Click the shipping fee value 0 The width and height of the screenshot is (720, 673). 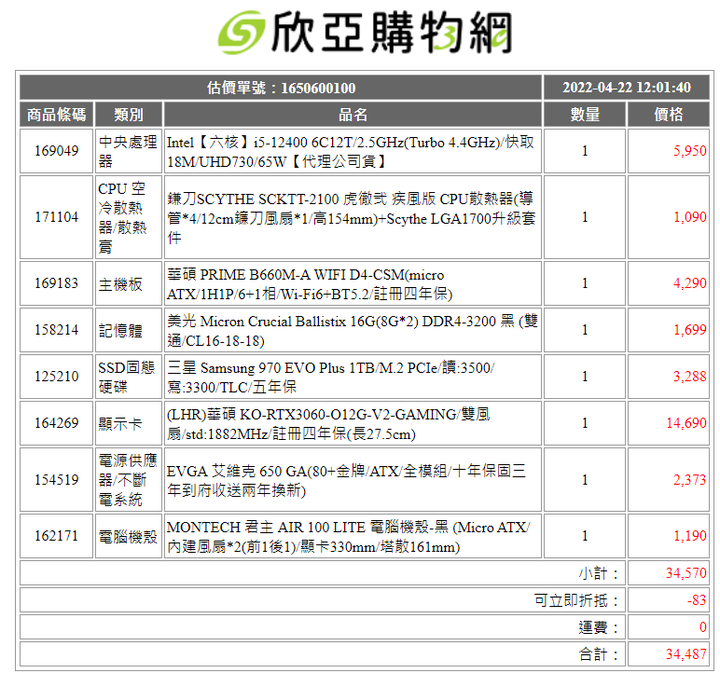pos(703,627)
